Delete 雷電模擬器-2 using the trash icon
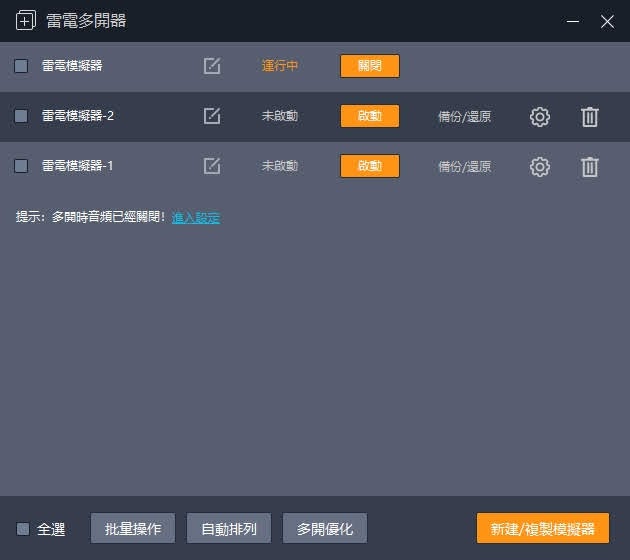The image size is (630, 560). click(590, 117)
